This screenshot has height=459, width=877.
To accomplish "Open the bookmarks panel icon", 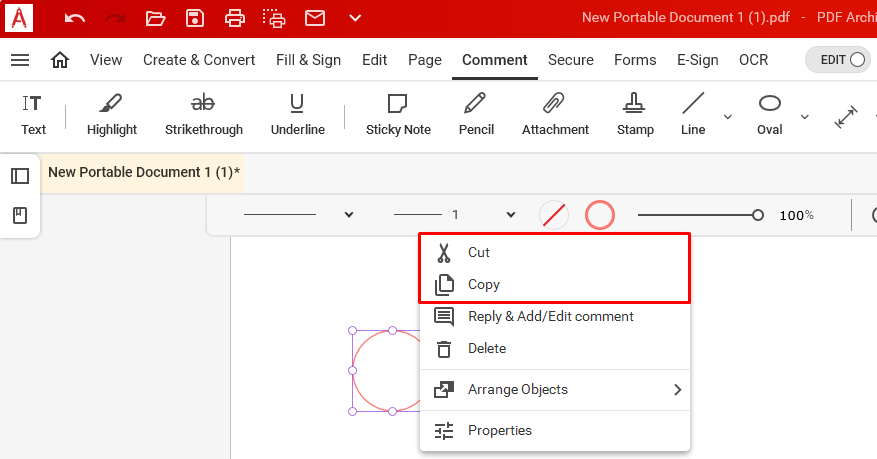I will point(20,215).
